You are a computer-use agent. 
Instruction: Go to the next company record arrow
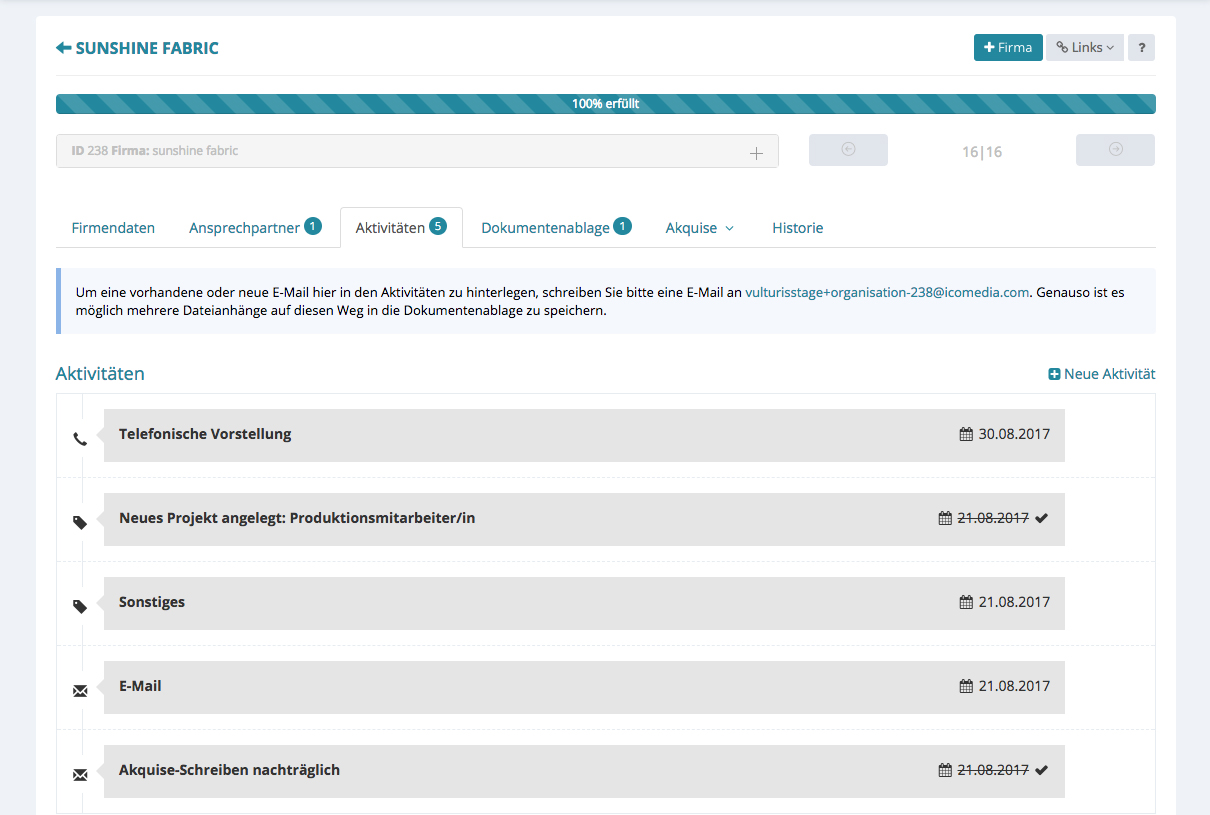pos(1115,150)
